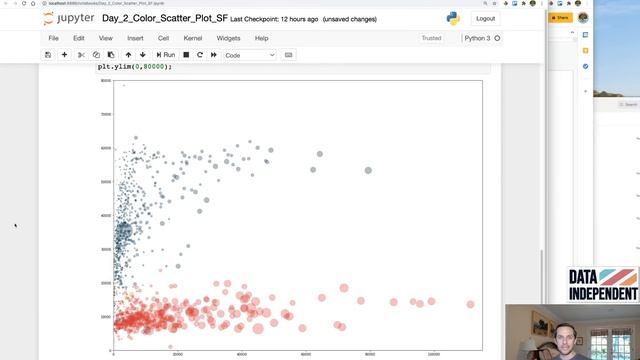Open the command palette keyboard icon
Screen dimensions: 640x360
289,55
